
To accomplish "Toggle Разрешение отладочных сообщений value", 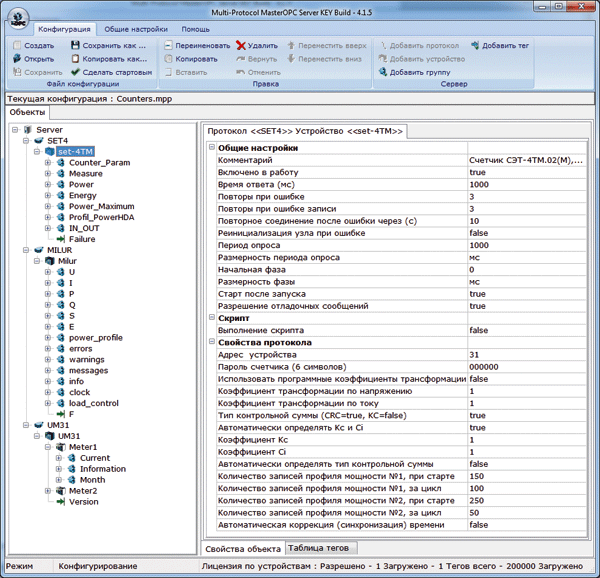I will (x=527, y=306).
